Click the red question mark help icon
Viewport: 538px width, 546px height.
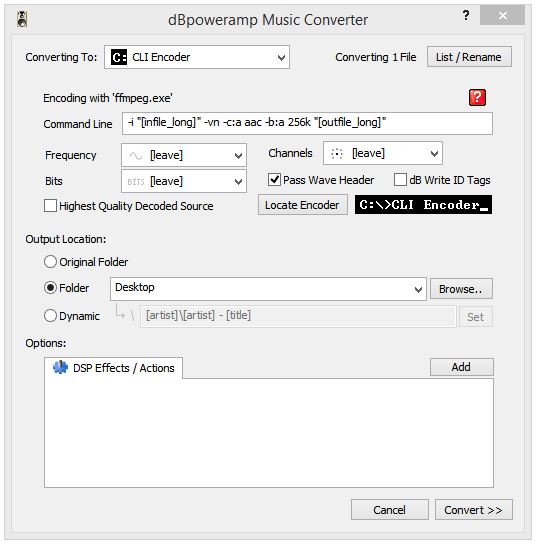pos(477,97)
